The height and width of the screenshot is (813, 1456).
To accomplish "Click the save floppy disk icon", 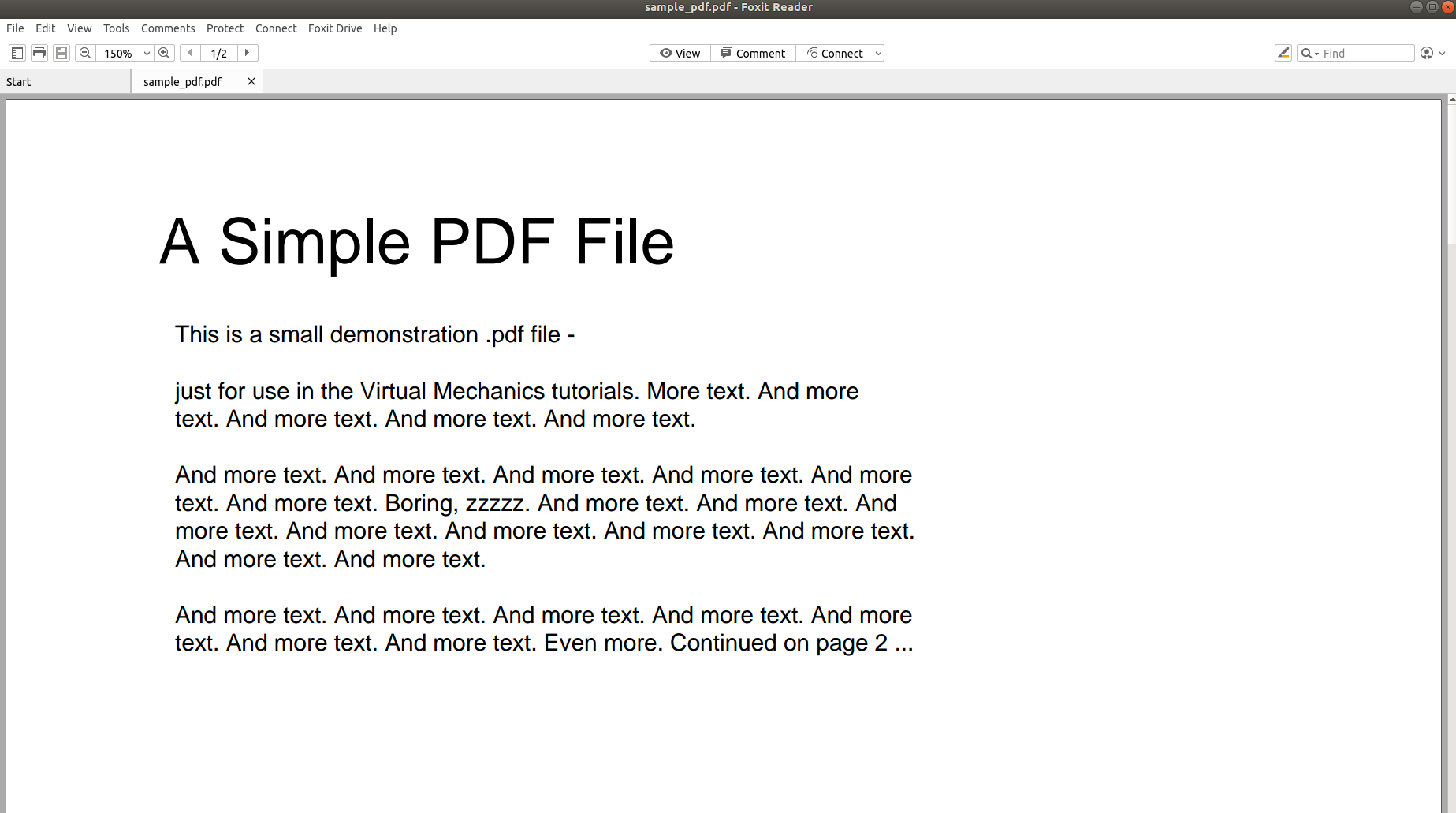I will (61, 53).
